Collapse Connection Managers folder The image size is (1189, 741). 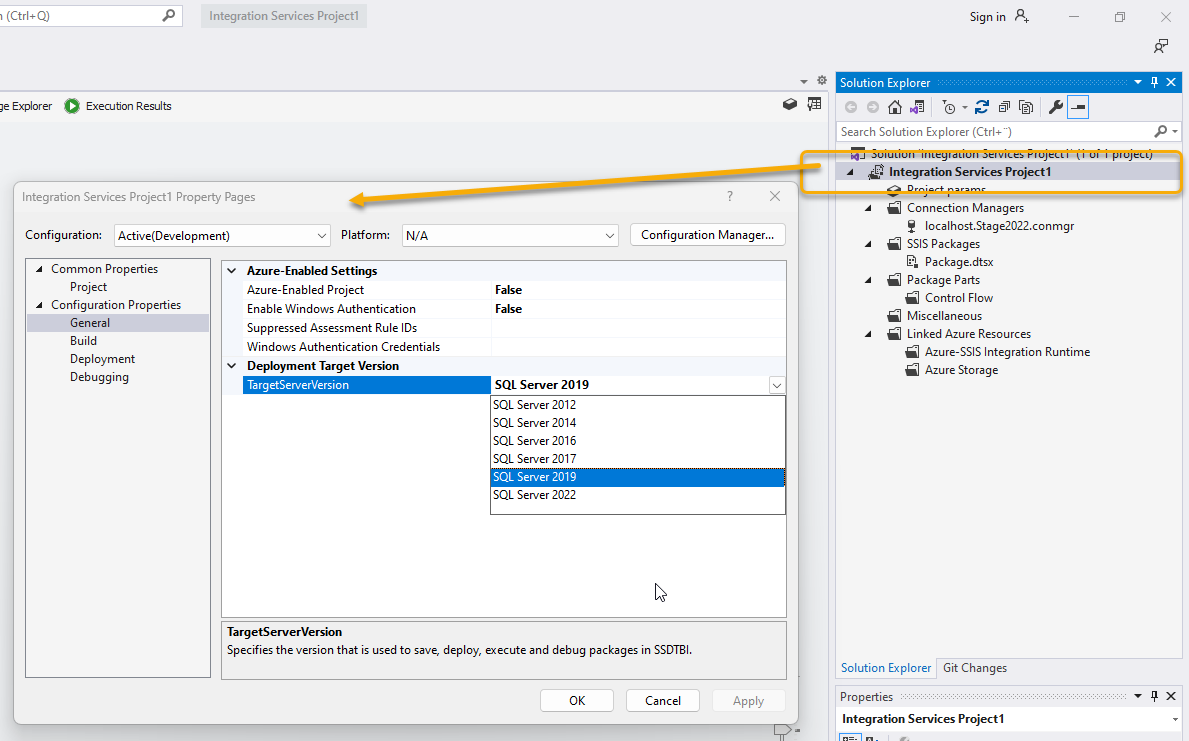tap(869, 209)
